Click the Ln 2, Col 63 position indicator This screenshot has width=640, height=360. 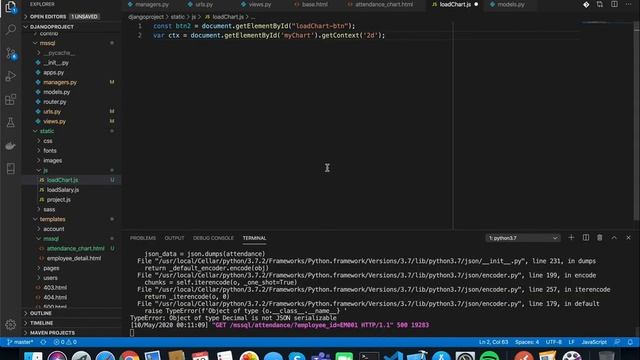[x=493, y=342]
